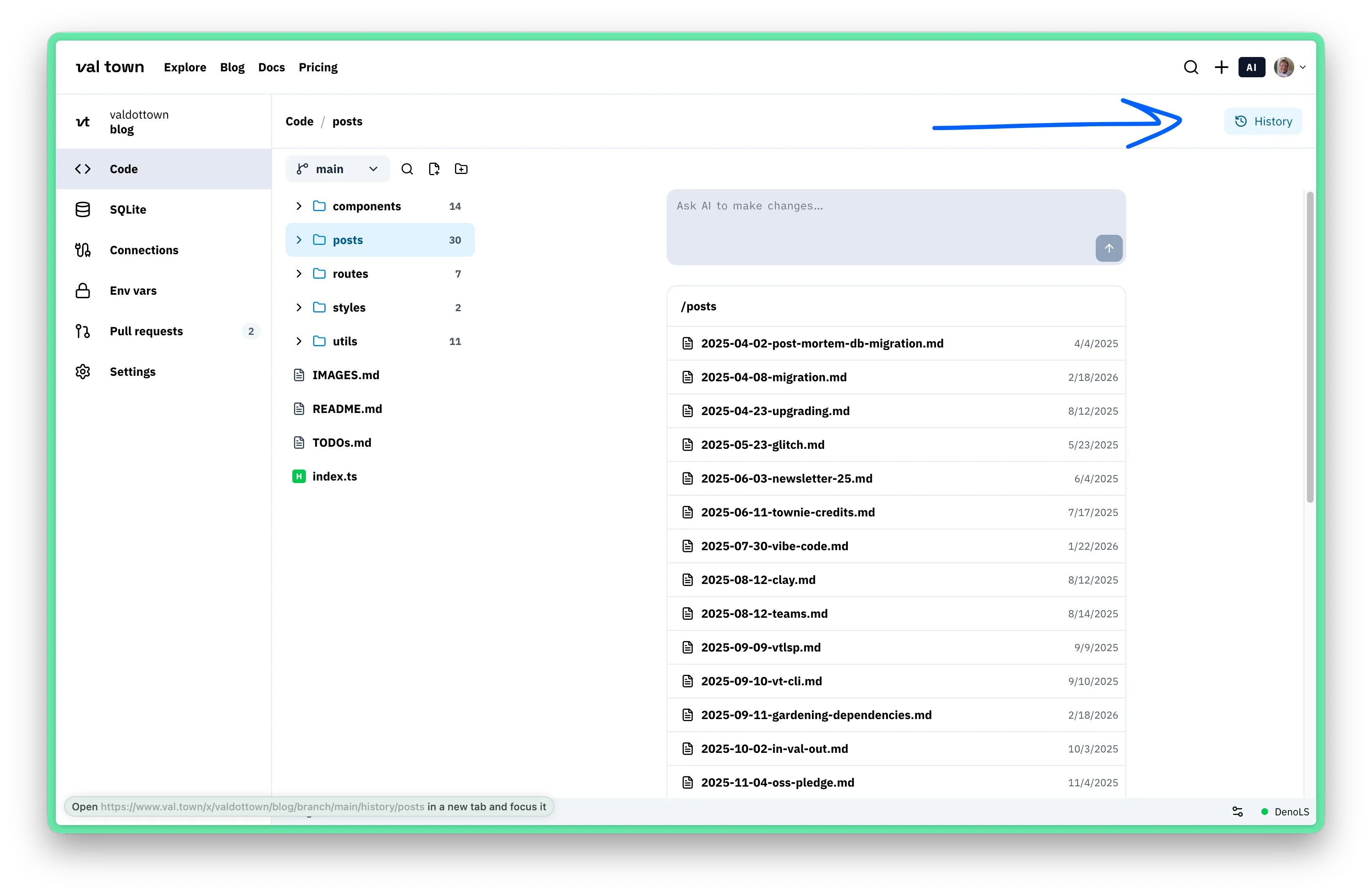This screenshot has width=1372, height=896.
Task: Click the History button
Action: point(1263,122)
